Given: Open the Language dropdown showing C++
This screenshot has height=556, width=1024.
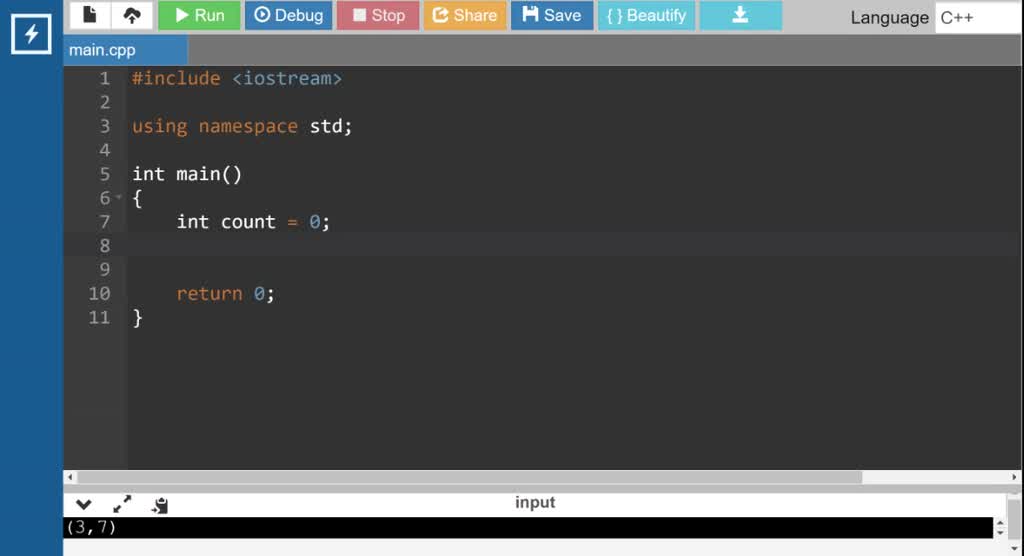Looking at the screenshot, I should 978,17.
